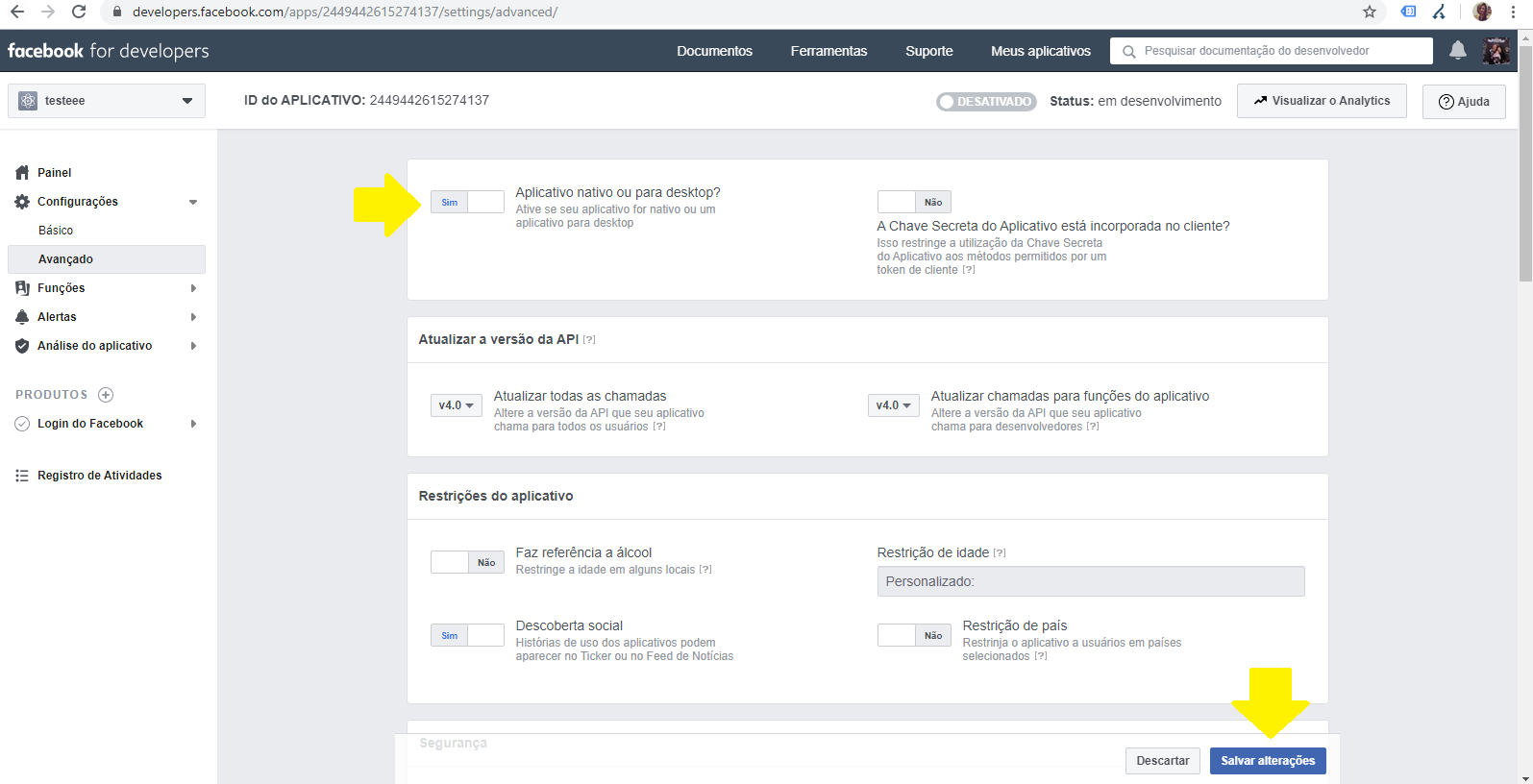Image resolution: width=1533 pixels, height=784 pixels.
Task: Open Painel in sidebar
Action: pyautogui.click(x=54, y=173)
